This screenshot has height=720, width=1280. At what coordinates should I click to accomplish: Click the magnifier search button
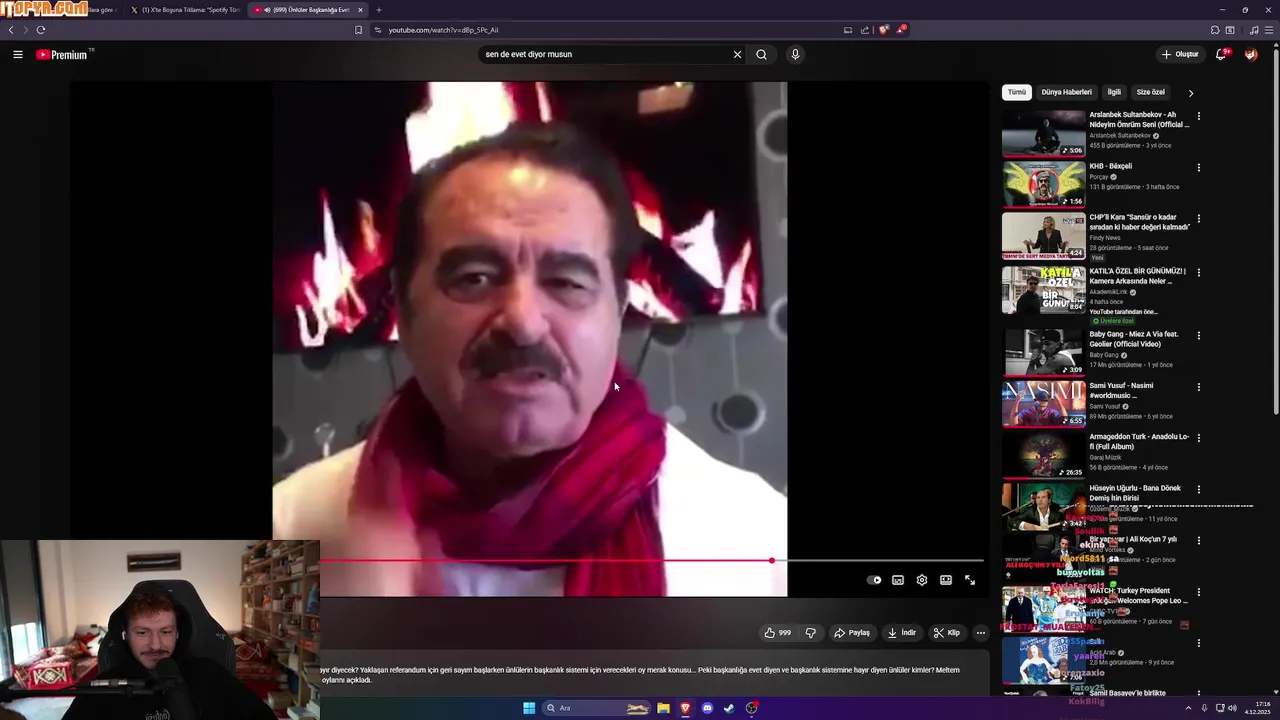(761, 55)
